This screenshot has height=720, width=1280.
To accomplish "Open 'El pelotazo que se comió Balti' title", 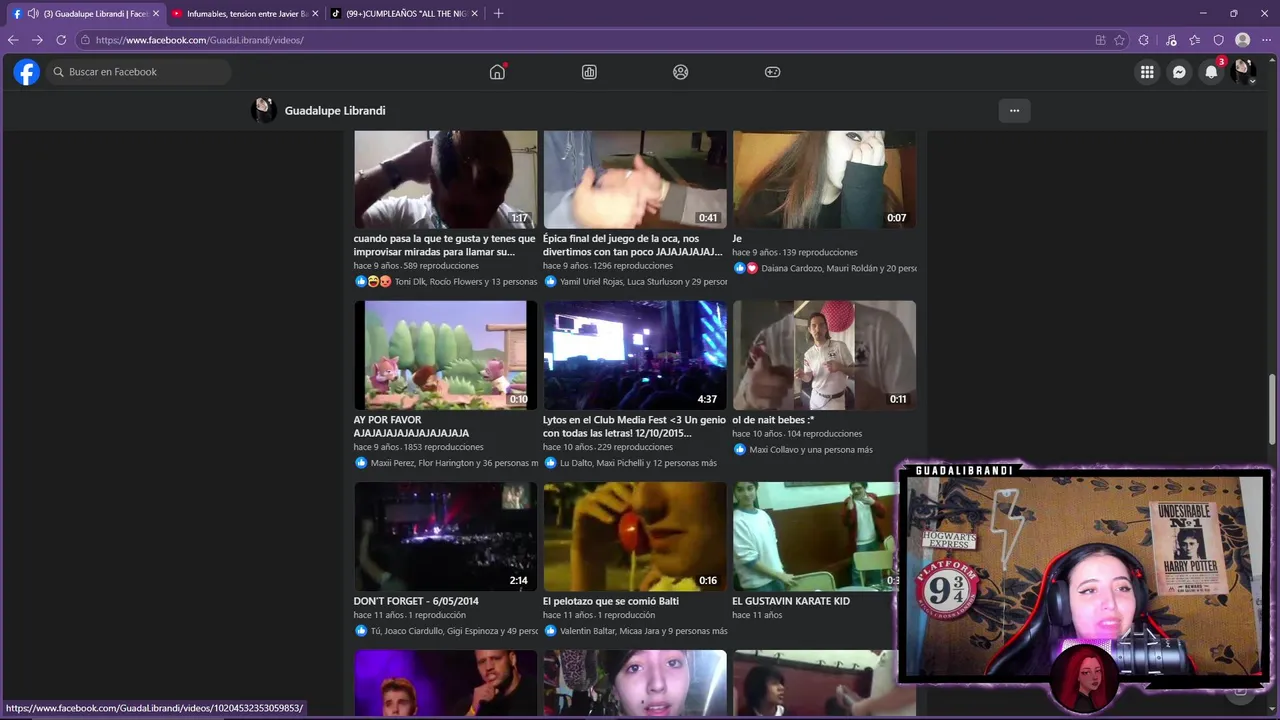I will (611, 601).
